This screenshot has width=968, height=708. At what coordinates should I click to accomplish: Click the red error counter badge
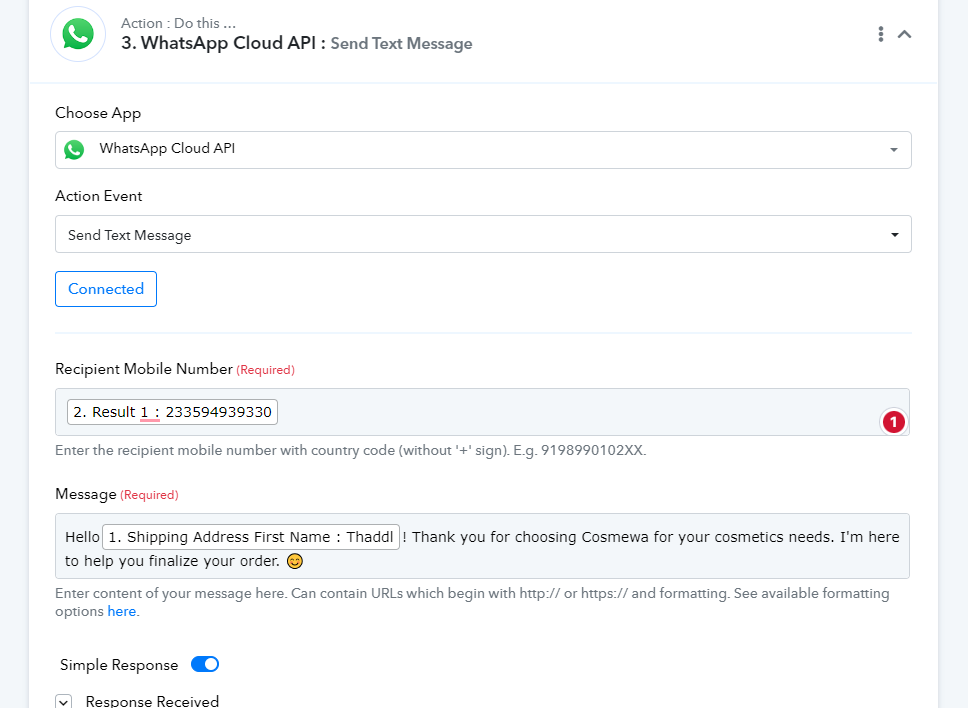[893, 422]
